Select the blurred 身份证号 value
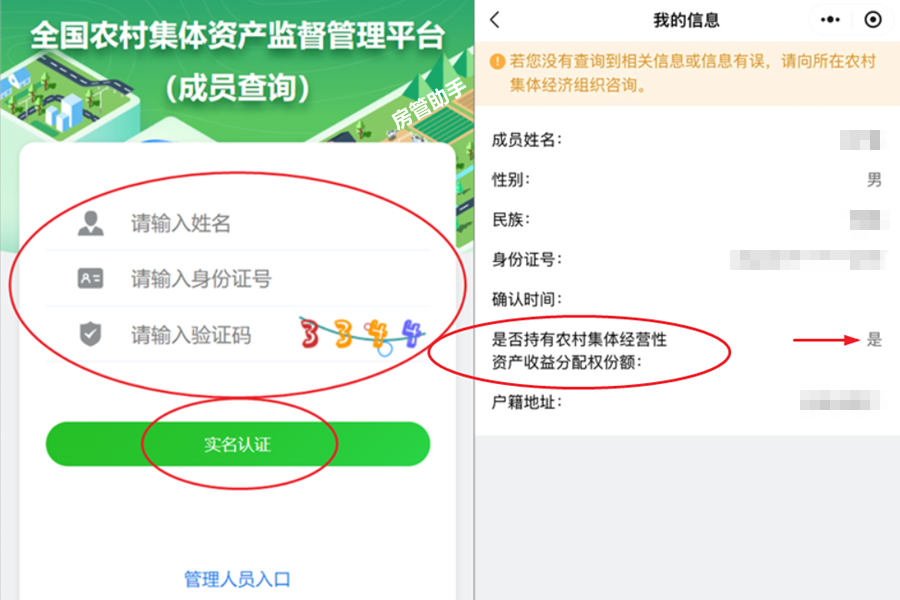Screen dimensions: 900x600 coord(807,260)
